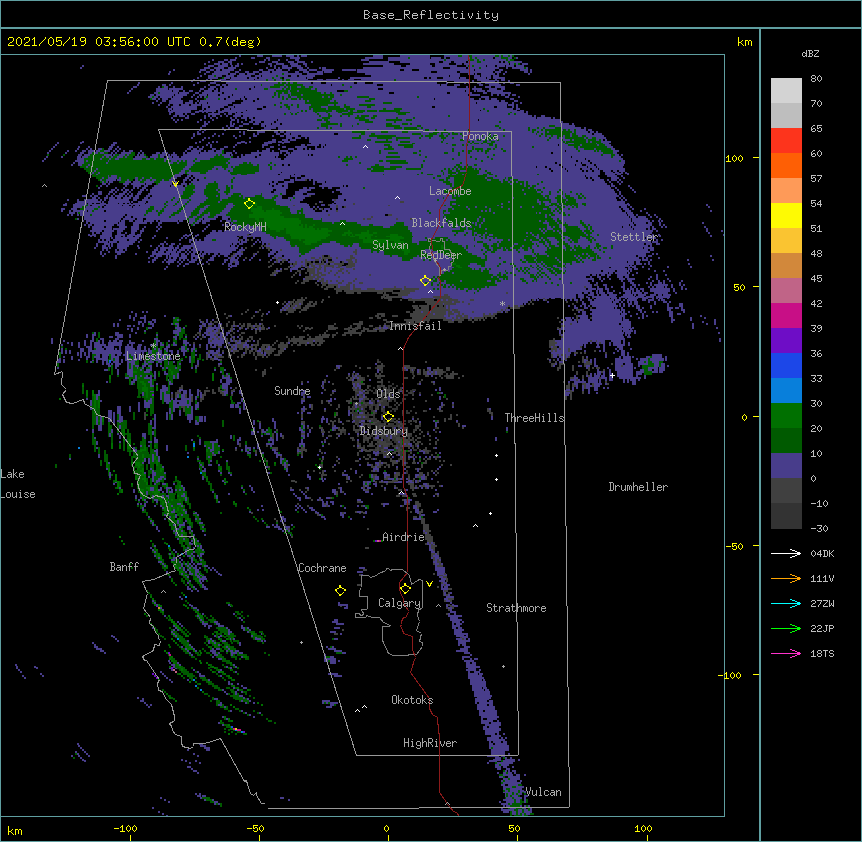Click the light gray swatch between 80 and 70 dBZ
This screenshot has width=862, height=842.
[x=786, y=91]
